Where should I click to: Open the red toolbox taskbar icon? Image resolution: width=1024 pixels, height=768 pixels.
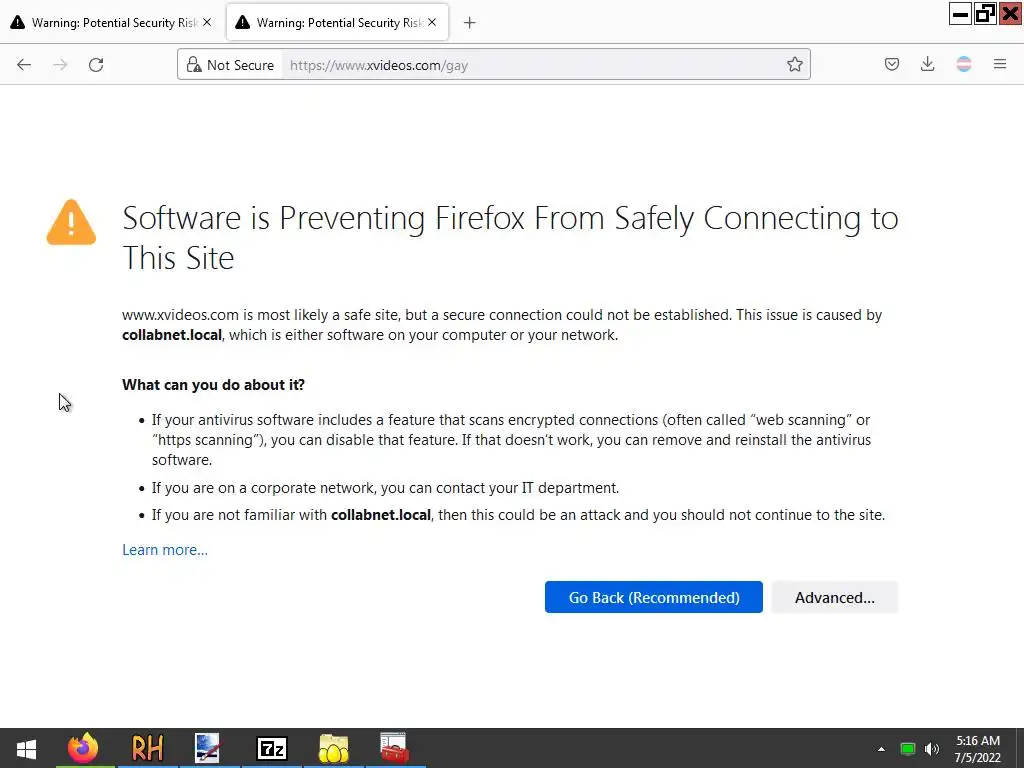[x=394, y=748]
